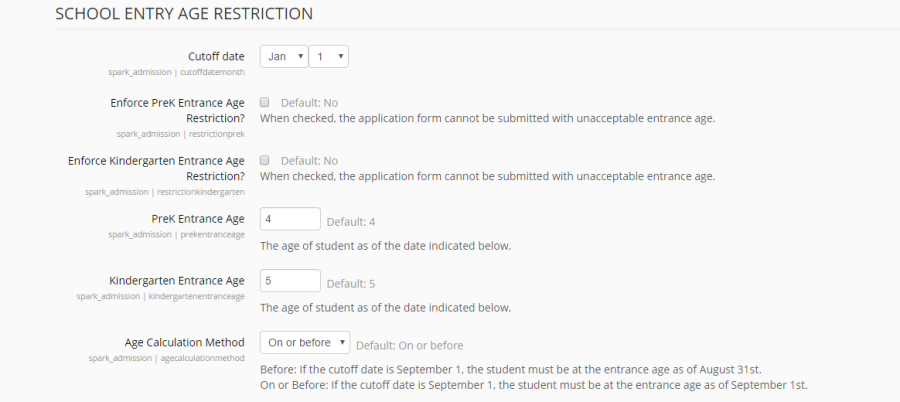Expand the Age Calculation Method dropdown

pyautogui.click(x=305, y=343)
